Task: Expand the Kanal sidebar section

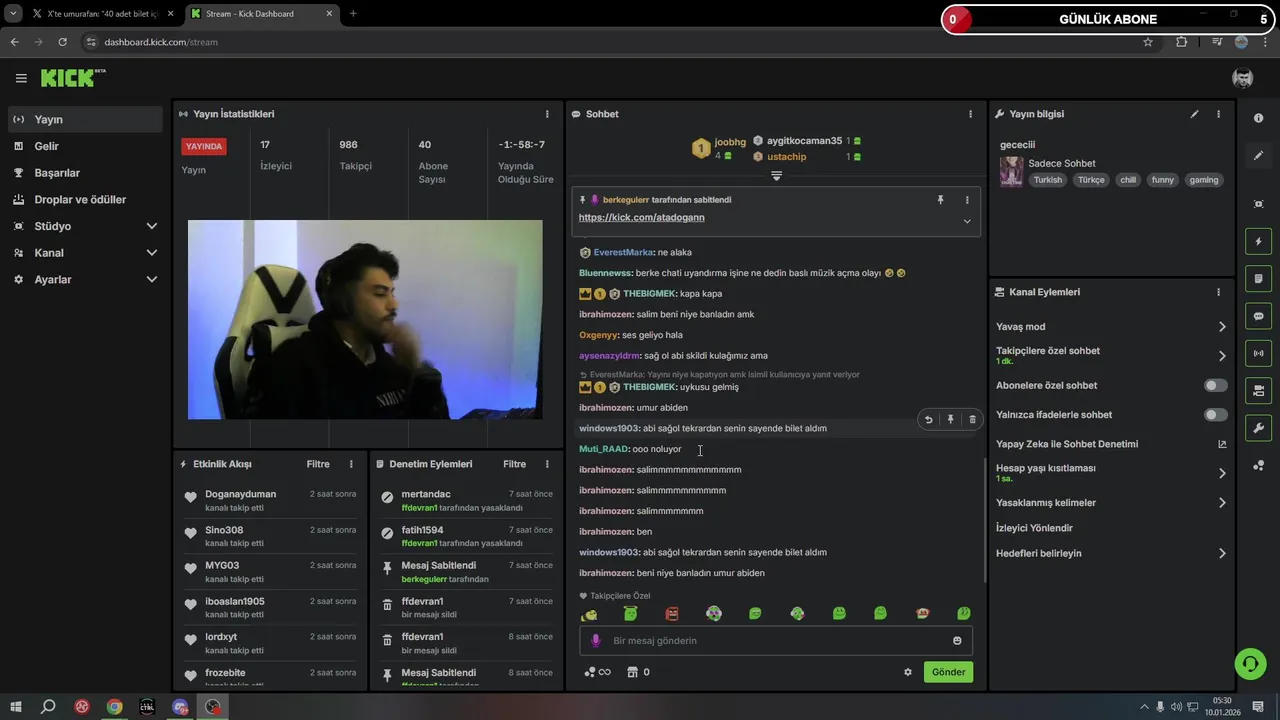Action: 152,253
